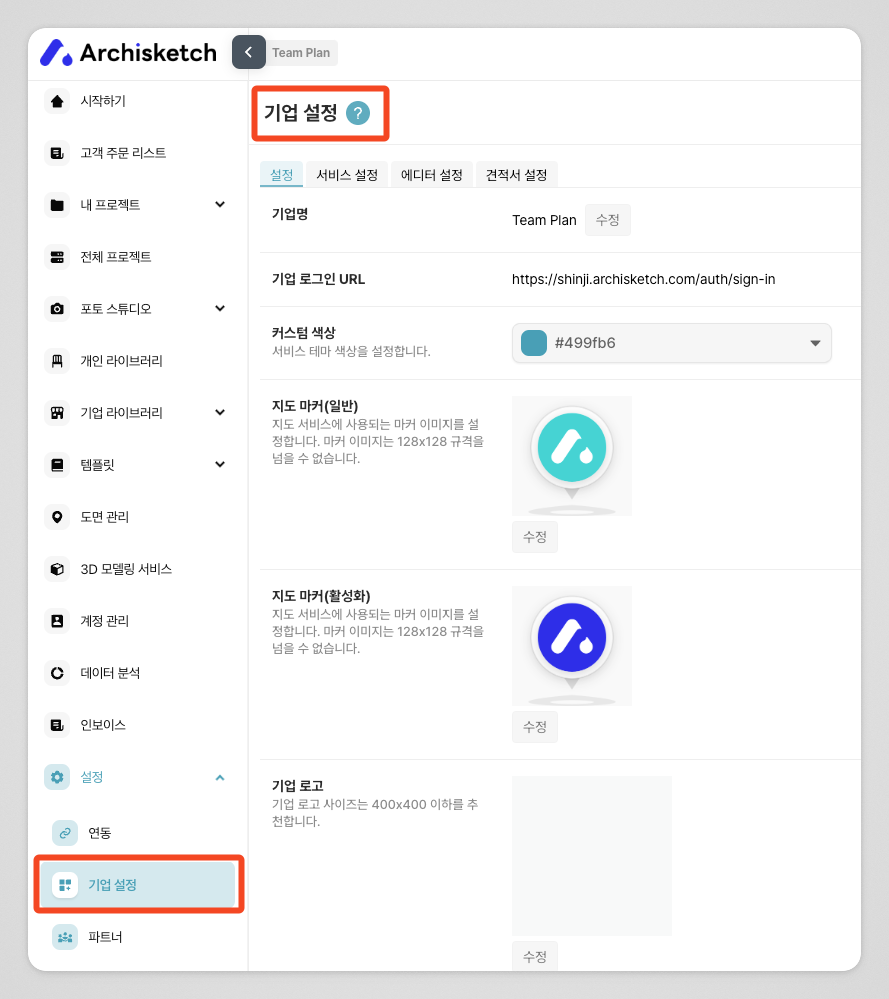Click 수정 under 지도 마커(일반) image
This screenshot has height=999, width=889.
pyautogui.click(x=535, y=536)
